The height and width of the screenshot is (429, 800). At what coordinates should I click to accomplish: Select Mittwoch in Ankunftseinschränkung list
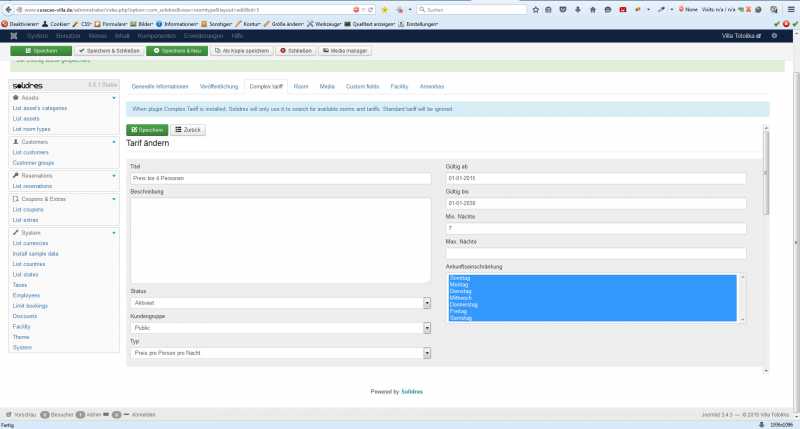pos(460,296)
